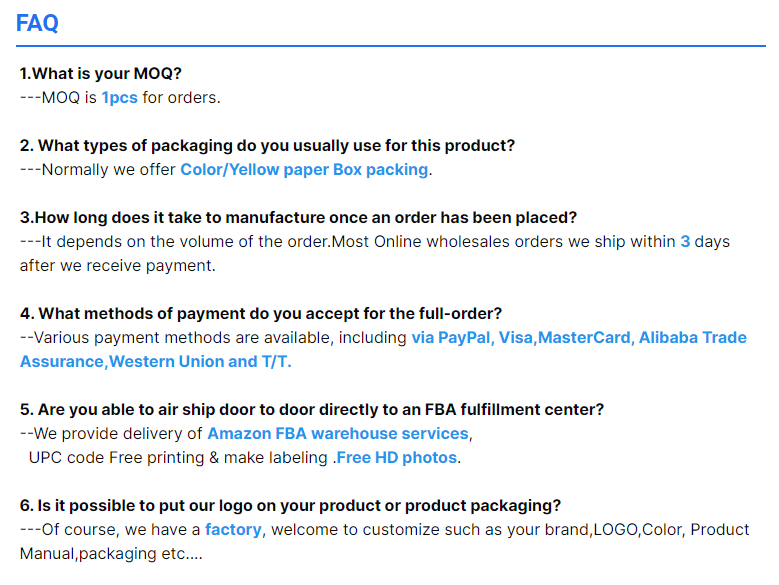Click the question about packaging types
This screenshot has height=585, width=779.
267,145
